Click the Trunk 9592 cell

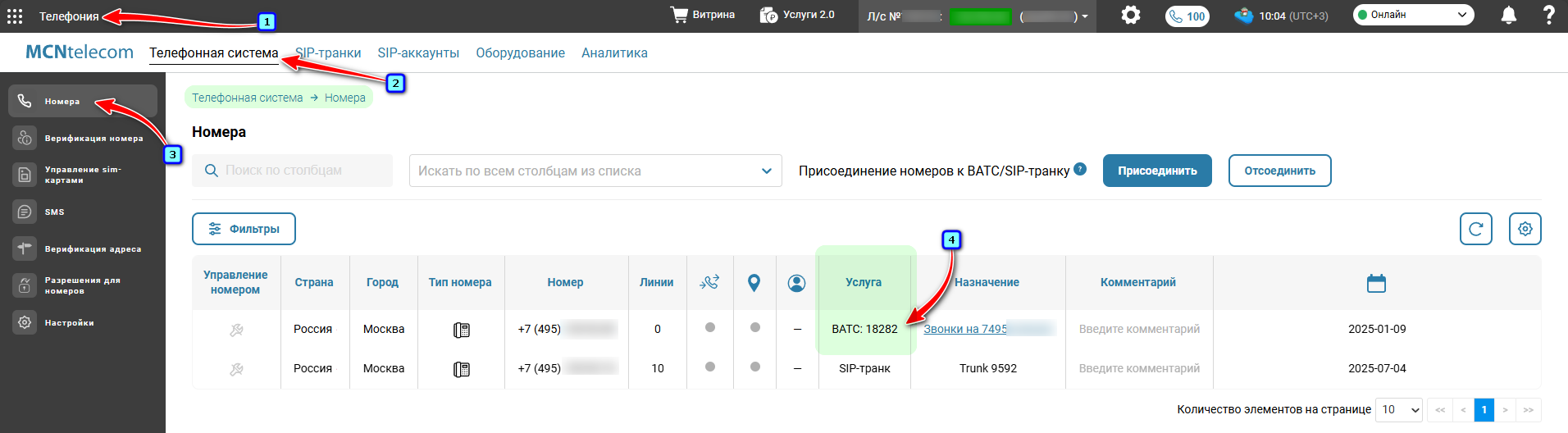coord(988,368)
